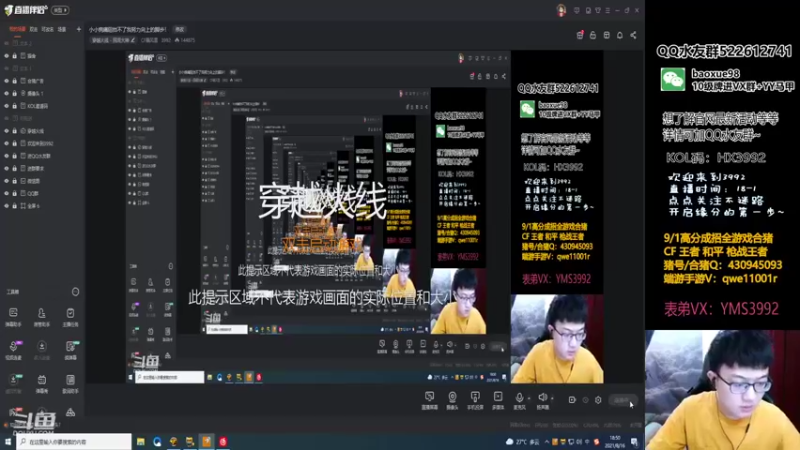Hide the QQ群 source
The height and width of the screenshot is (450, 800).
point(7,193)
